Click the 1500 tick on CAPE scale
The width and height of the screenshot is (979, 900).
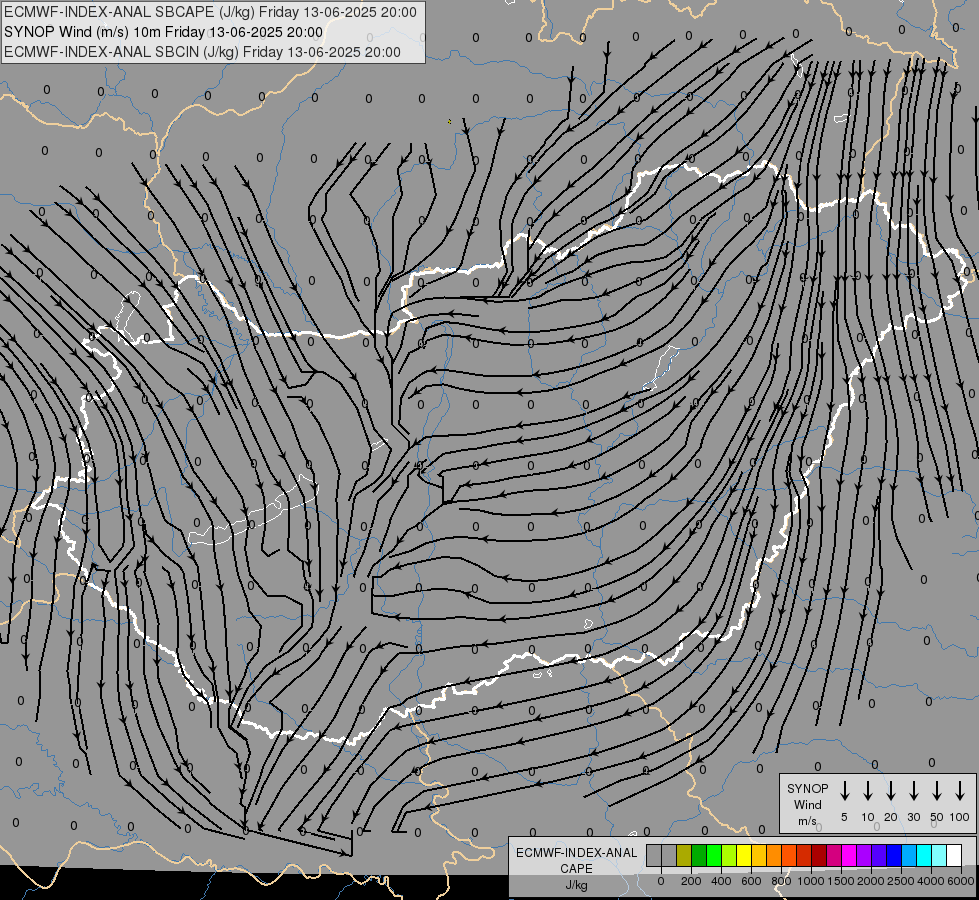pyautogui.click(x=841, y=881)
